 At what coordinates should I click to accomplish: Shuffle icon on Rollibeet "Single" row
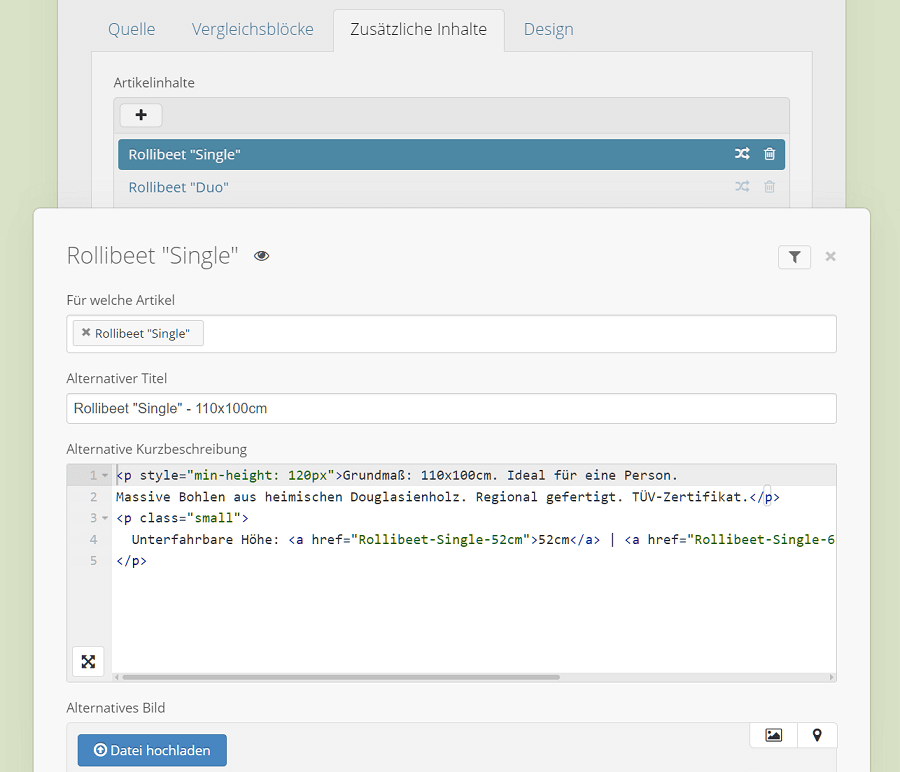742,154
